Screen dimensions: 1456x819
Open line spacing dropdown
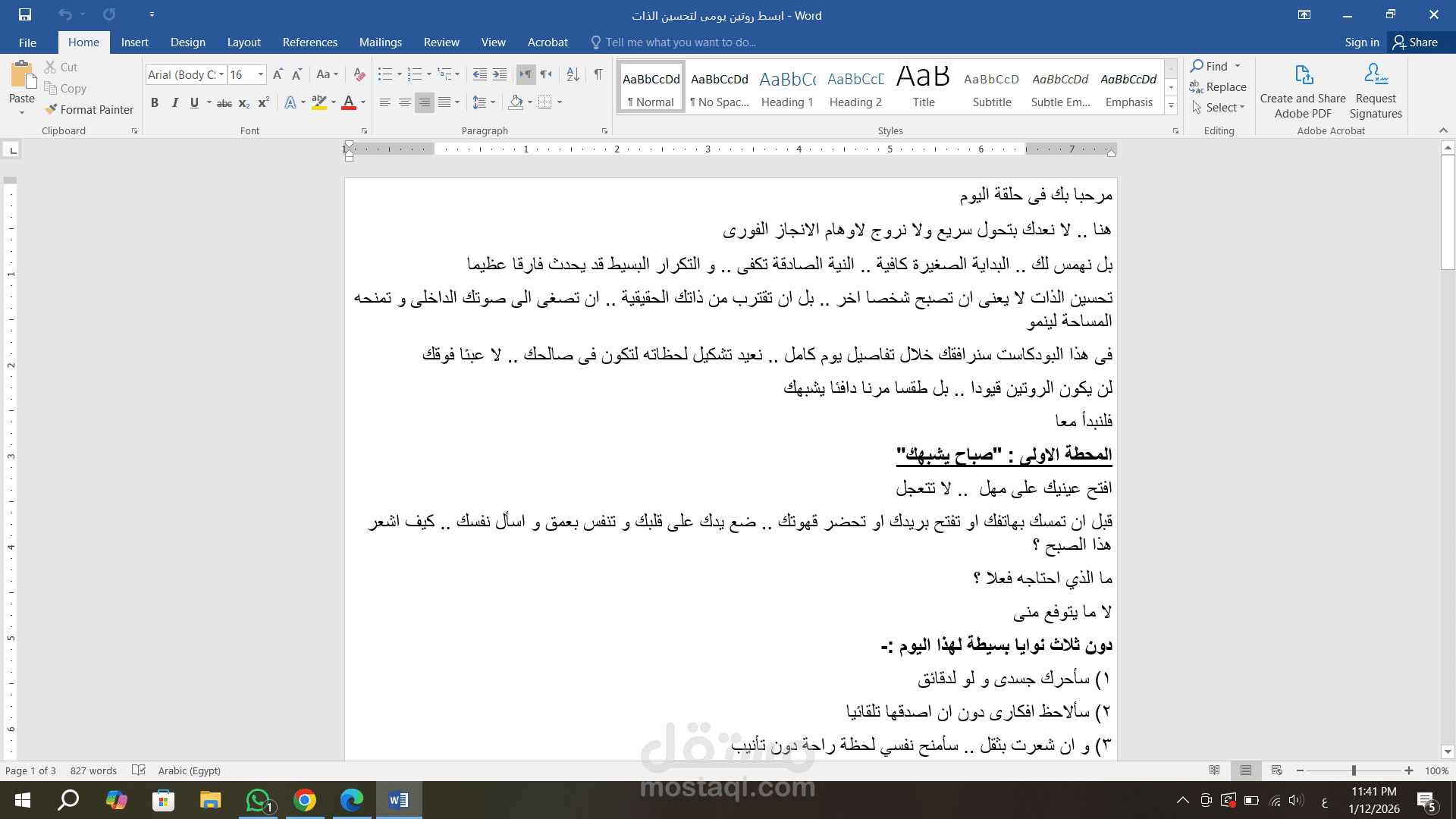pyautogui.click(x=484, y=102)
